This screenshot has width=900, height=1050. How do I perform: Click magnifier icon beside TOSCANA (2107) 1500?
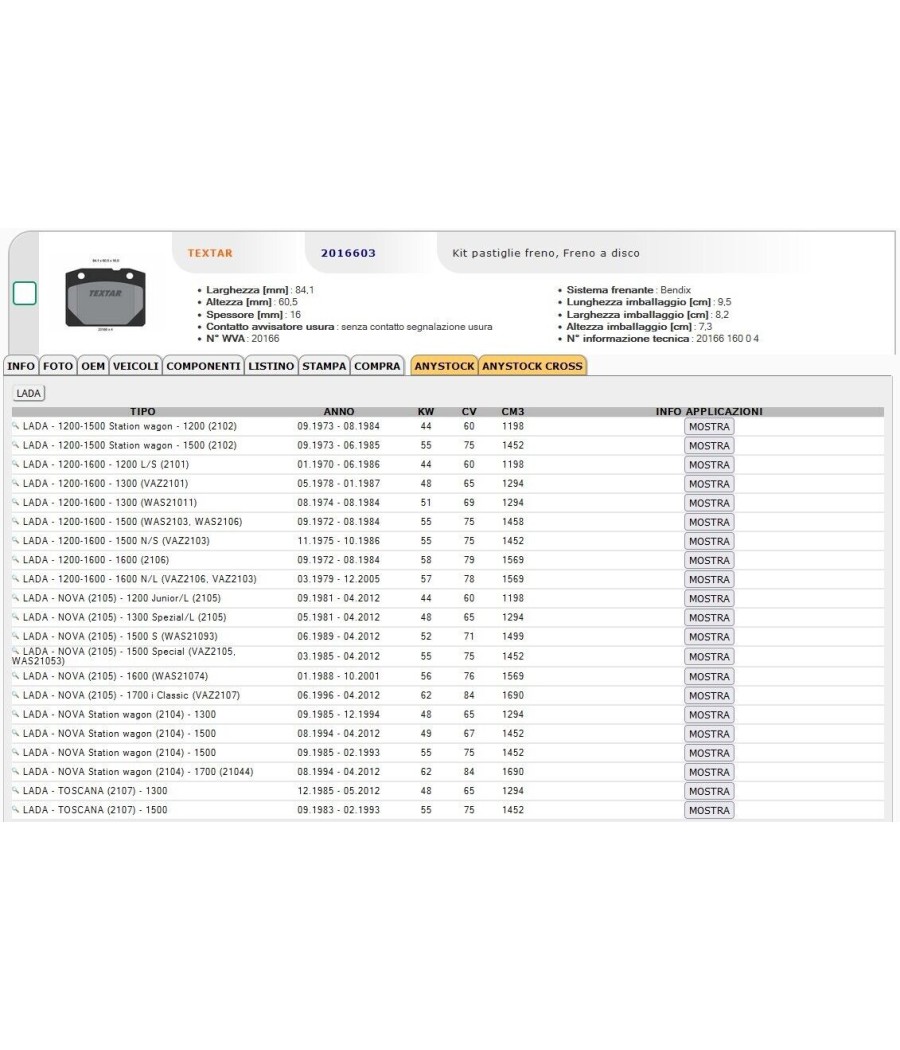(x=16, y=809)
